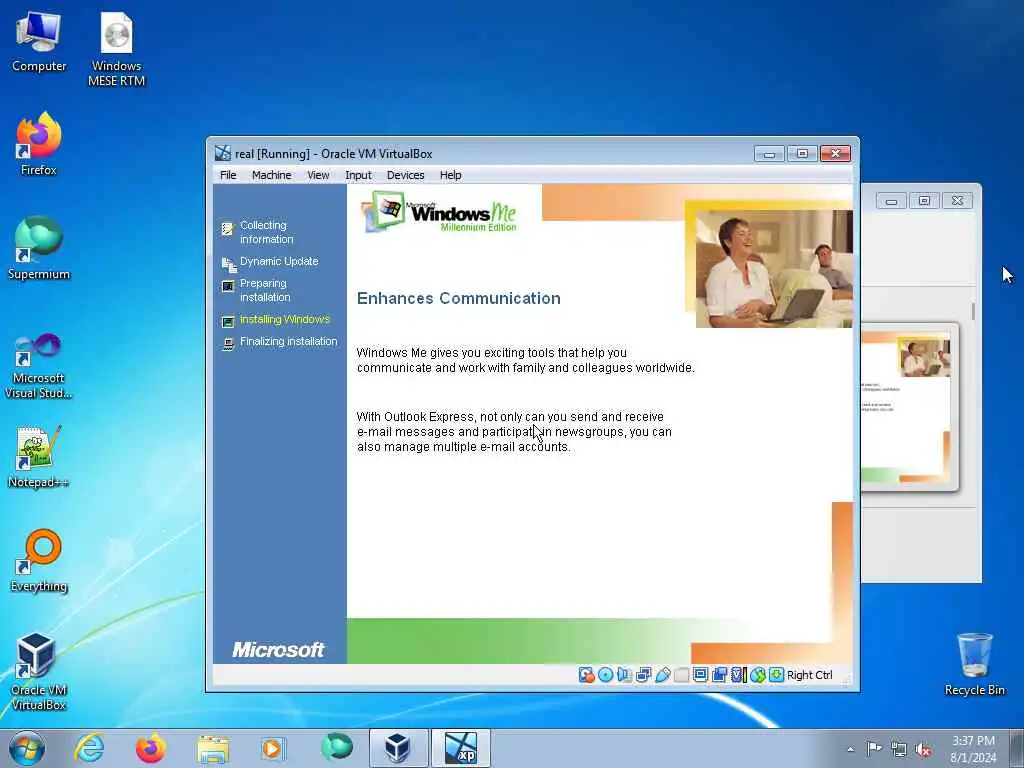
Task: Open the Machine menu
Action: click(272, 175)
